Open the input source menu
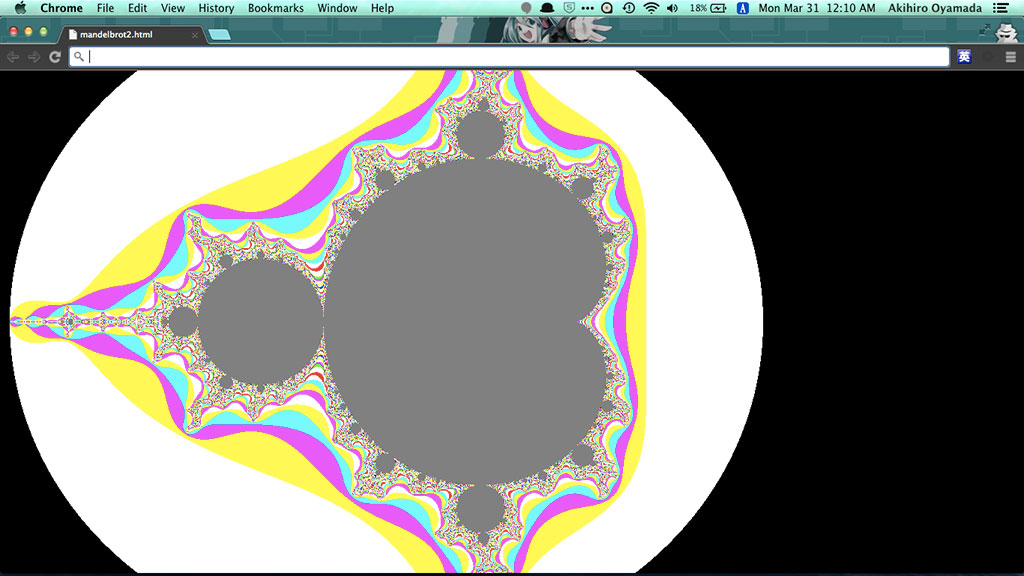Image resolution: width=1024 pixels, height=576 pixels. (743, 8)
